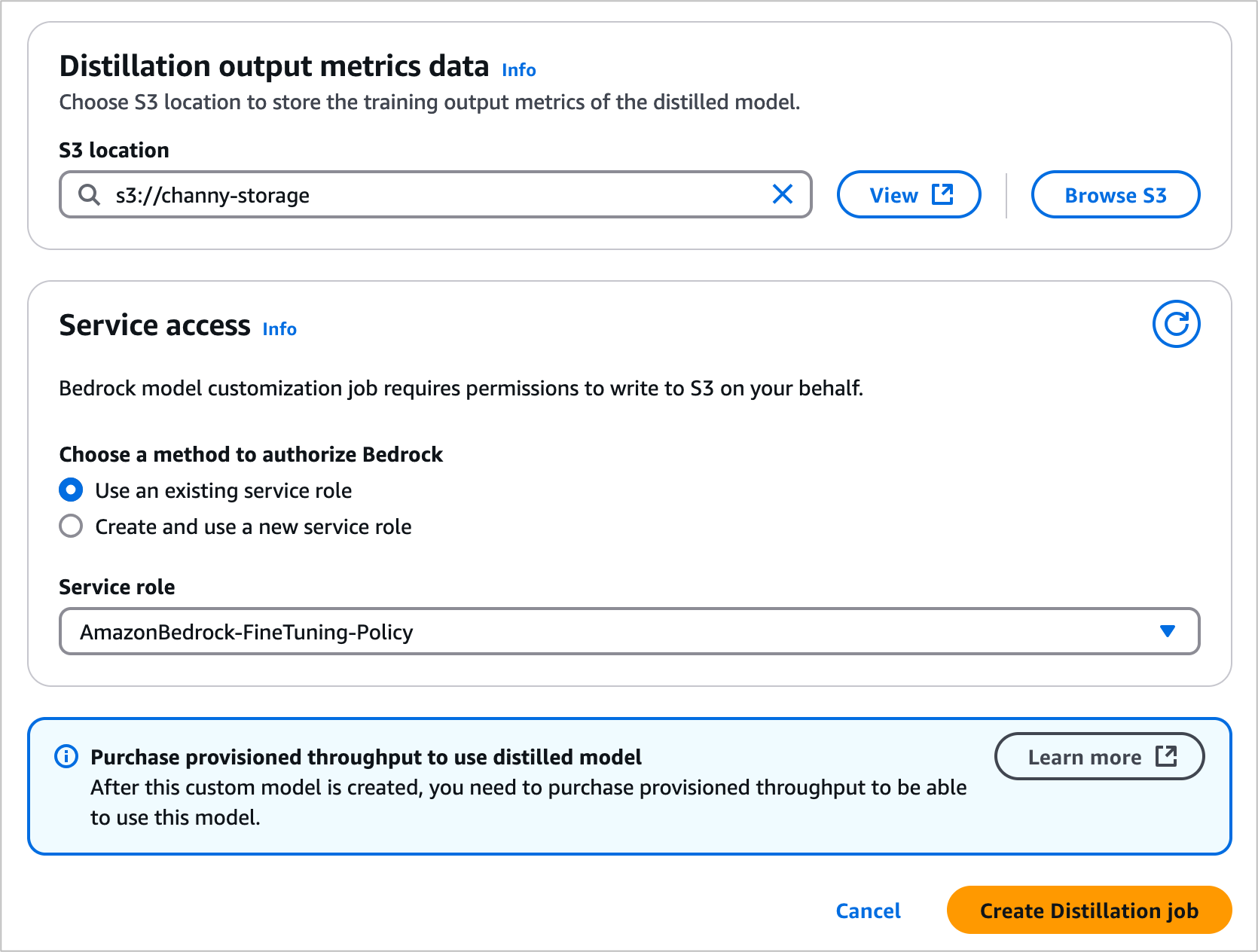Click the external link icon on Learn more

pyautogui.click(x=1166, y=756)
